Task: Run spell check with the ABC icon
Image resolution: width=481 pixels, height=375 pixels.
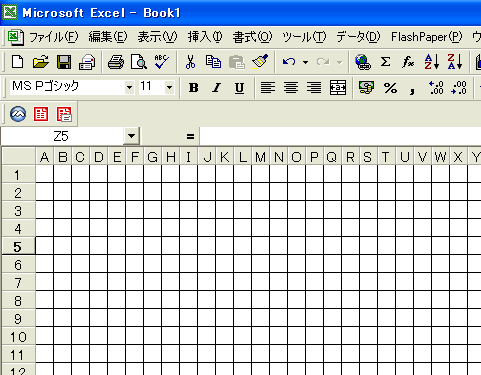Action: click(162, 62)
